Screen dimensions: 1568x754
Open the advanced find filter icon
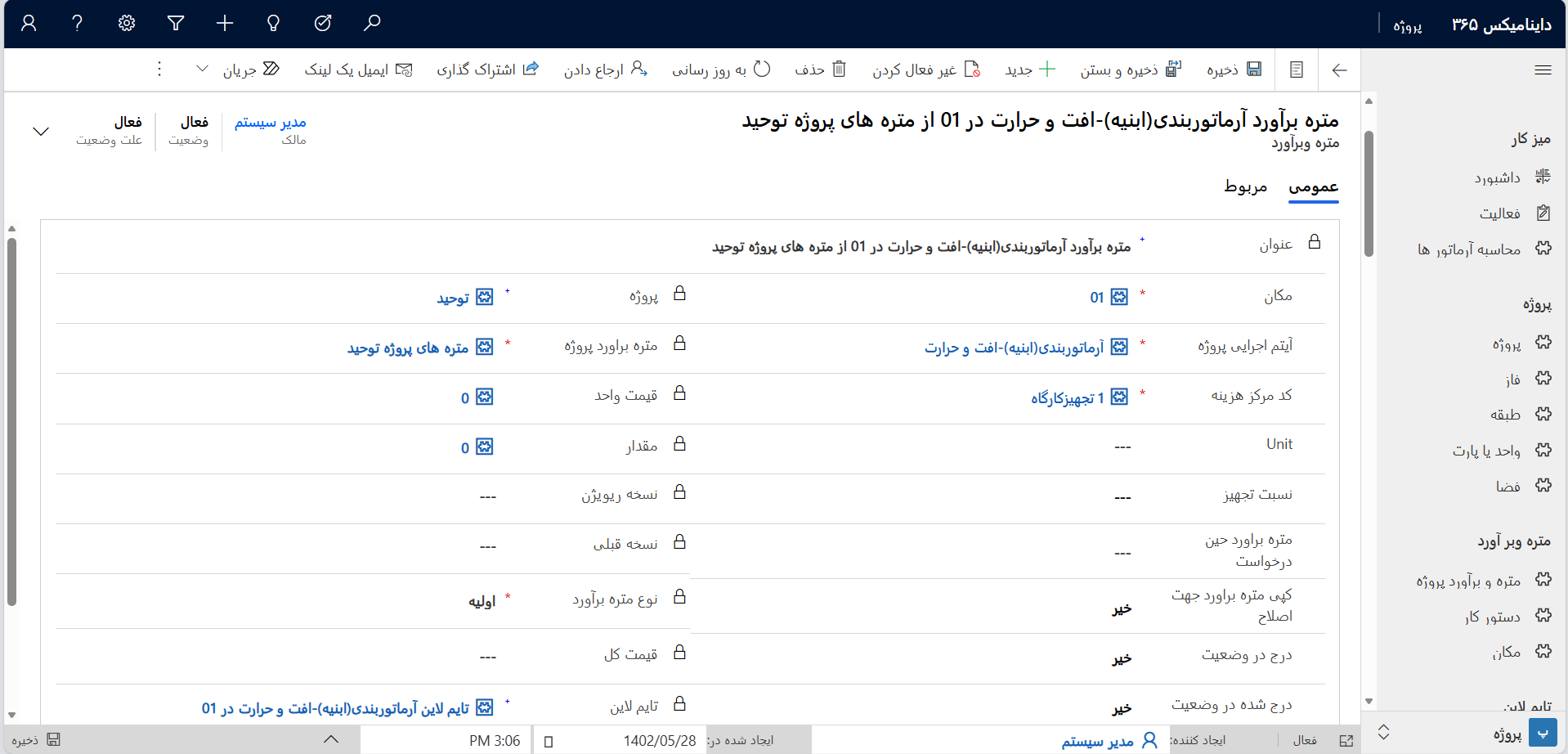(x=176, y=23)
